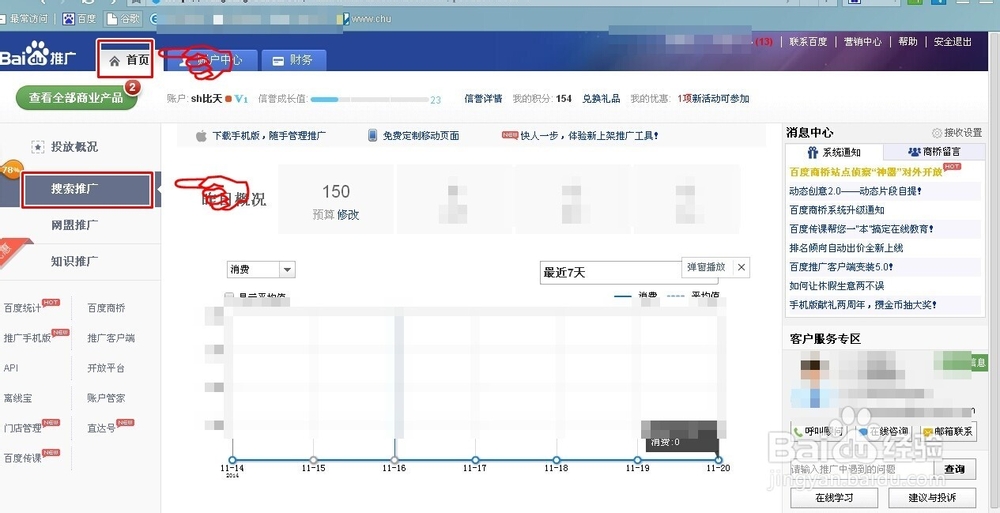The width and height of the screenshot is (1000, 513).
Task: Click the 最常访问 bookmarks folder
Action: click(x=24, y=19)
